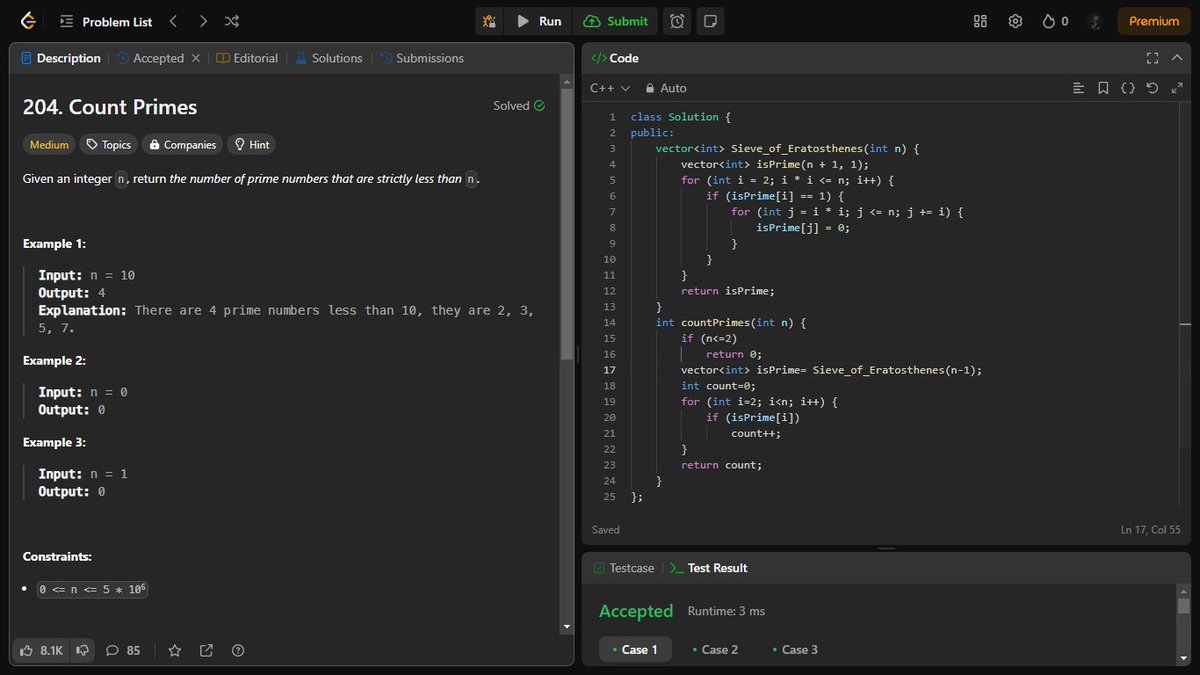The height and width of the screenshot is (675, 1200).
Task: Reset code to default with undo icon
Action: pos(1152,88)
